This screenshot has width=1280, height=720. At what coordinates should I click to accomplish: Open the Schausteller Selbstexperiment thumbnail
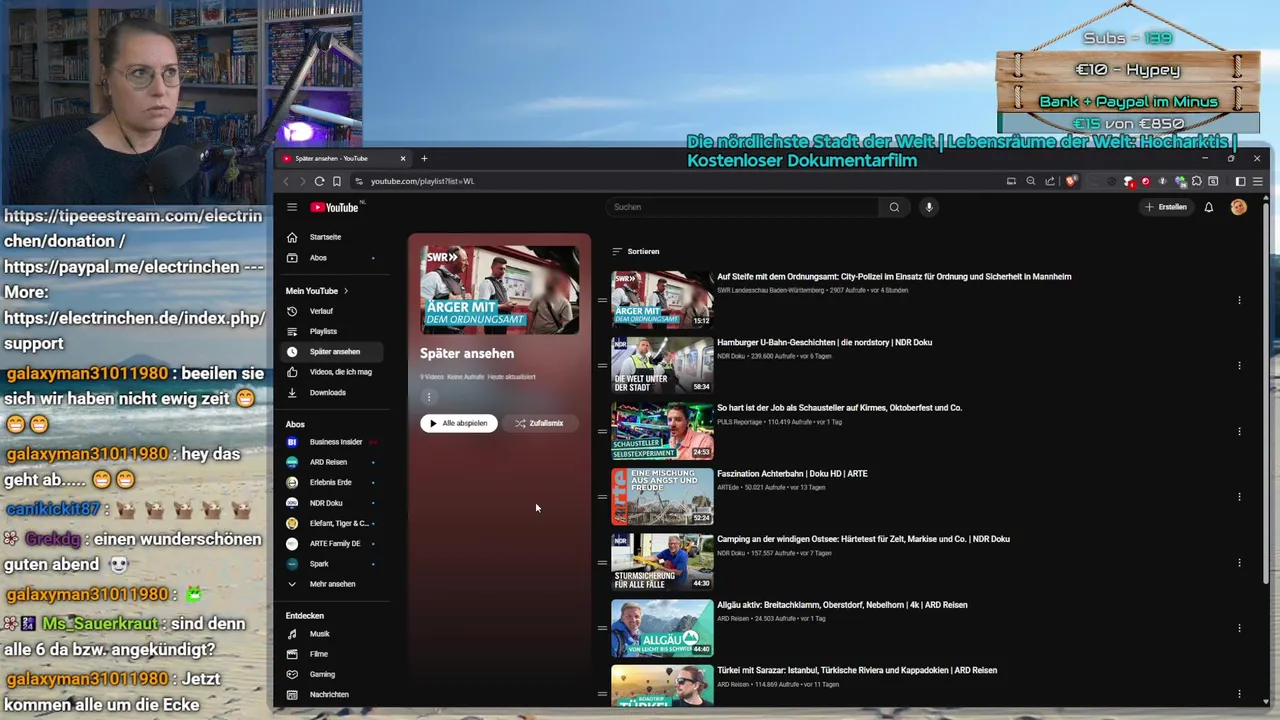(662, 431)
